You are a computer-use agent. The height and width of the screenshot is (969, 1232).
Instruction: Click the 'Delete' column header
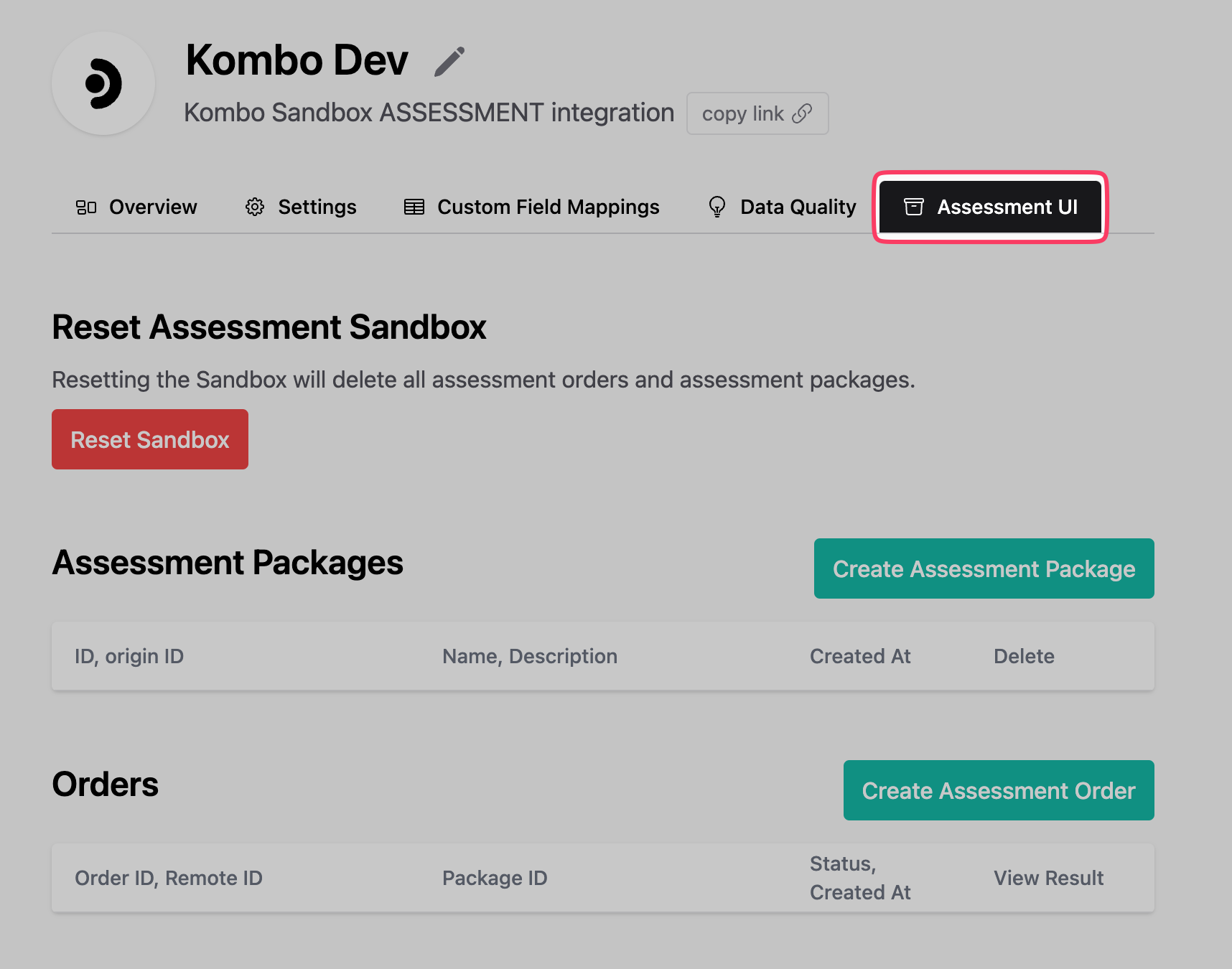pos(1024,656)
